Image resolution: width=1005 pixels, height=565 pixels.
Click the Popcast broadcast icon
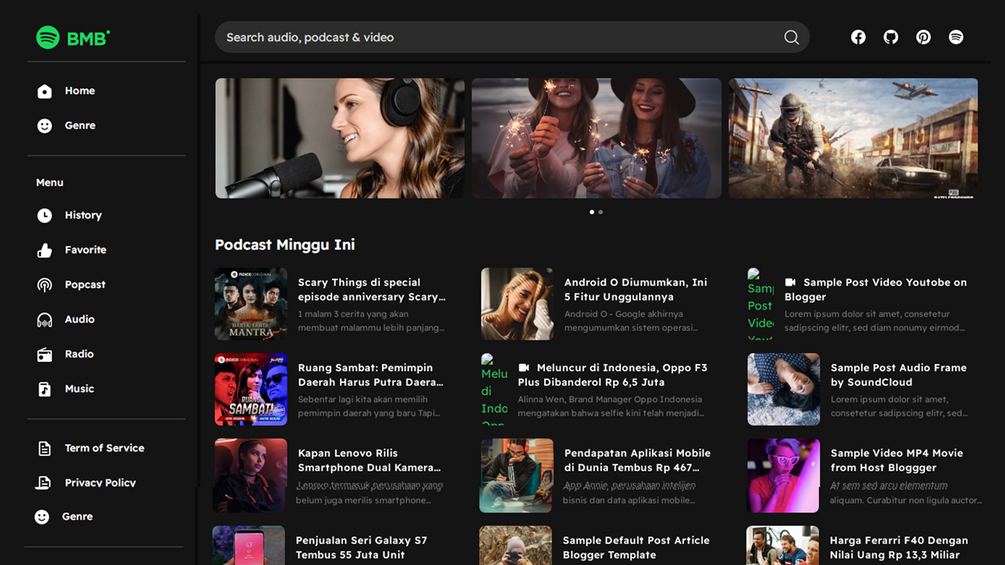(44, 284)
